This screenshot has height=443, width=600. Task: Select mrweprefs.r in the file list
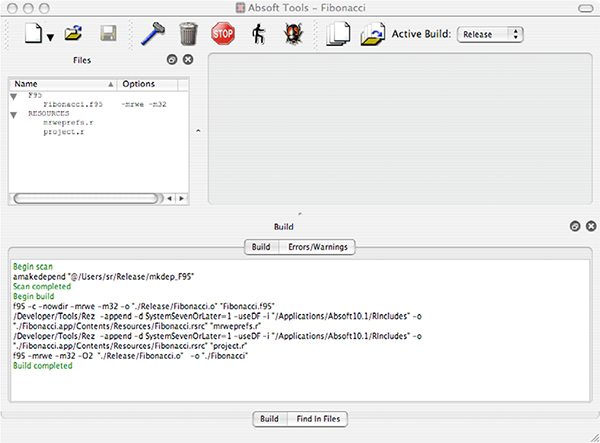pyautogui.click(x=68, y=122)
